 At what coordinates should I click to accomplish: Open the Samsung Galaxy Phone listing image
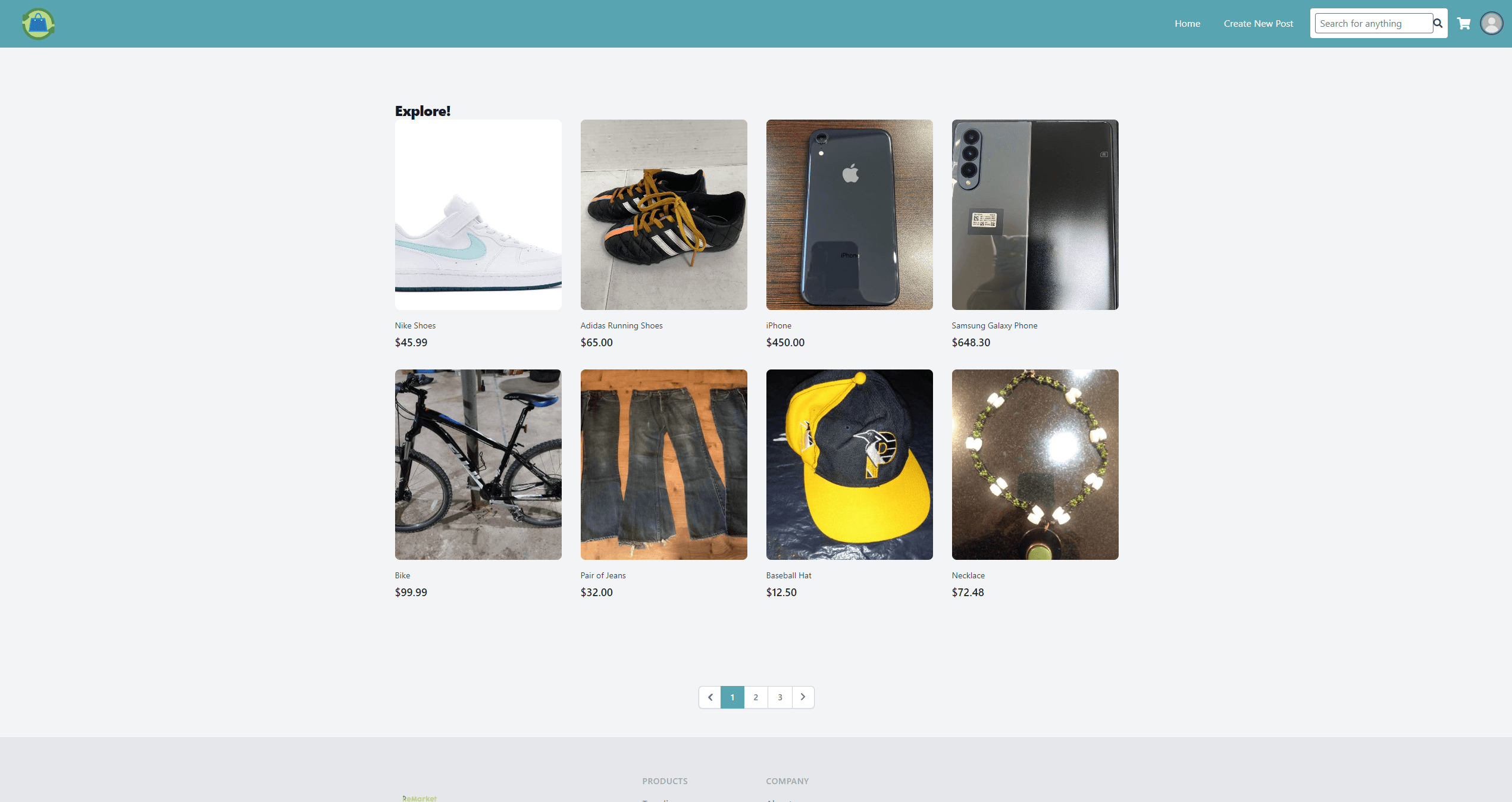[1035, 215]
